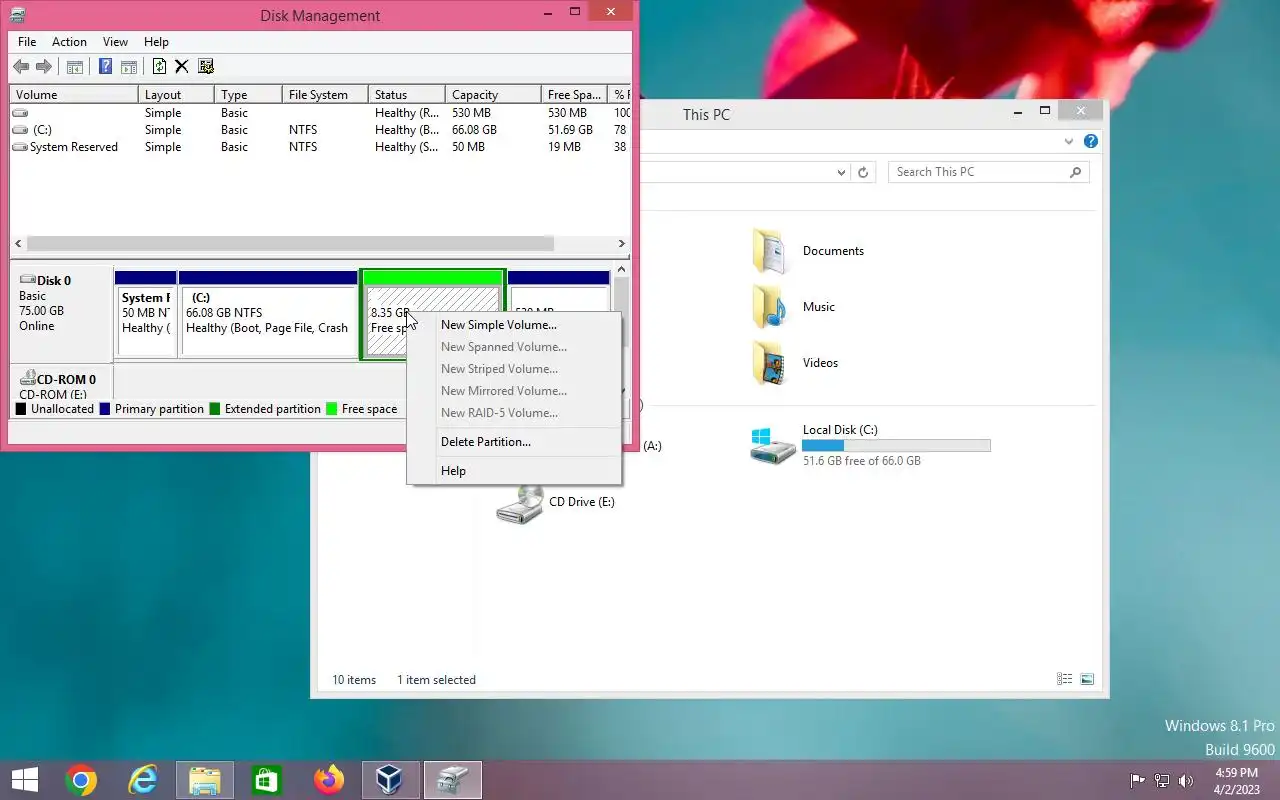Image resolution: width=1280 pixels, height=800 pixels.
Task: Open the Action menu in Disk Management
Action: pos(69,42)
